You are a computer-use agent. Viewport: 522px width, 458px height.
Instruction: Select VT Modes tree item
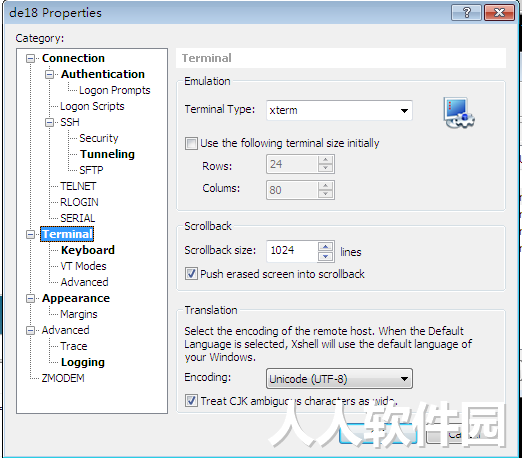(83, 266)
